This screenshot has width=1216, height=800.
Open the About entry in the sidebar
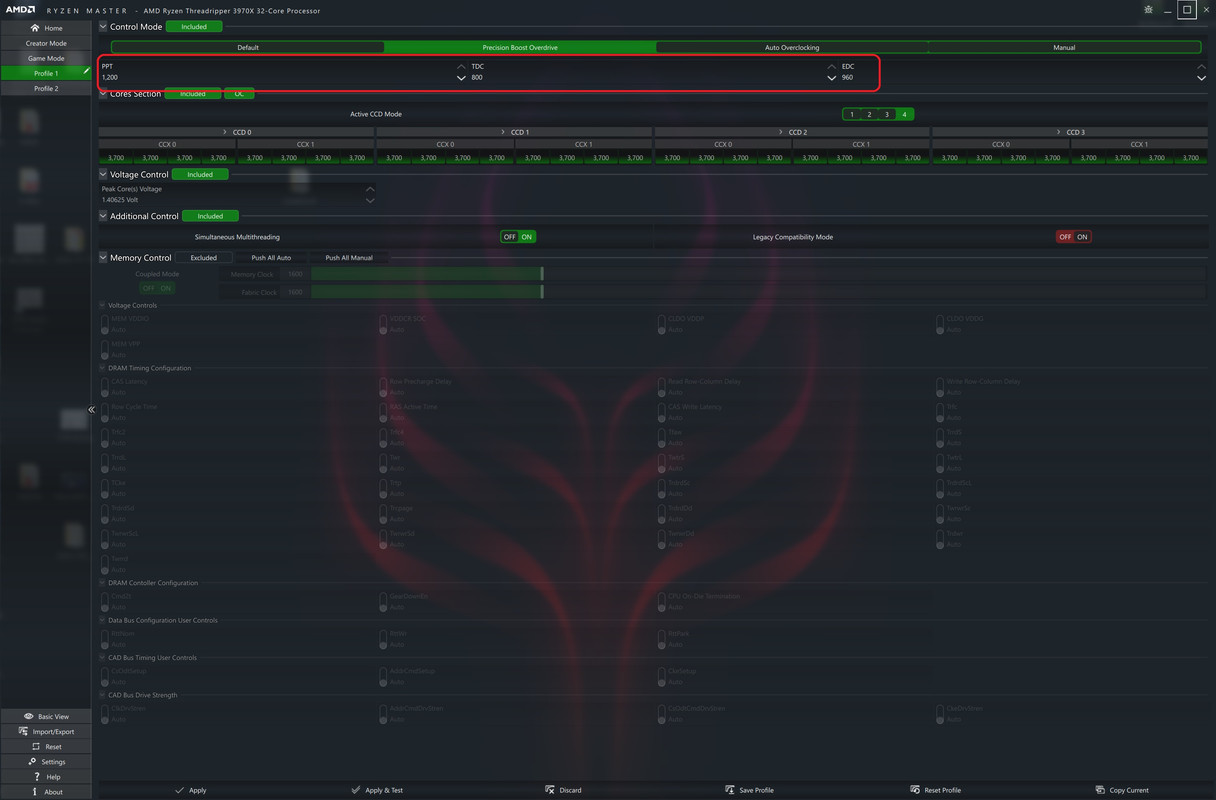[46, 791]
